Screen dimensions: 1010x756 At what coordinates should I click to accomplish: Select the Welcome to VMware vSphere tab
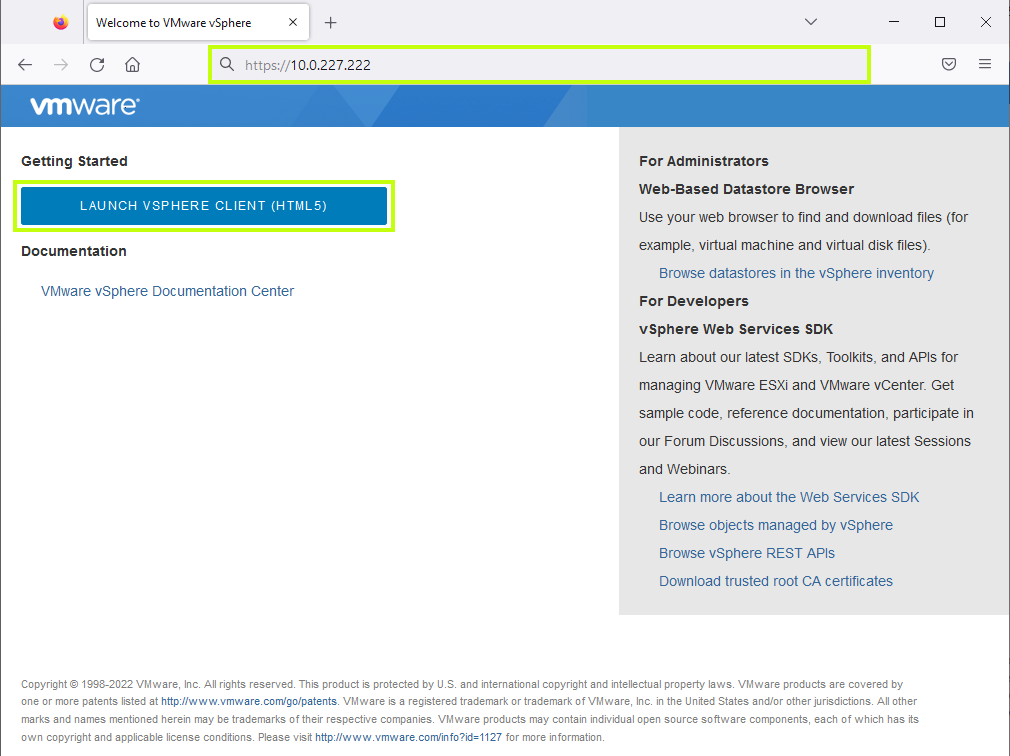198,23
